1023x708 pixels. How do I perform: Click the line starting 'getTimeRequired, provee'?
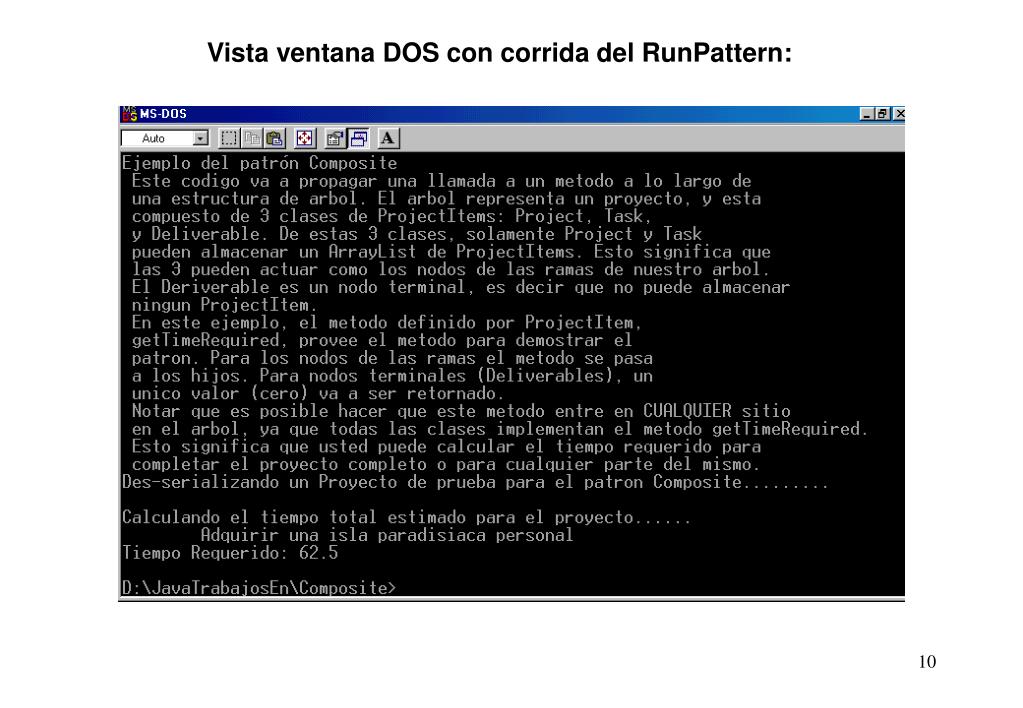(x=382, y=340)
